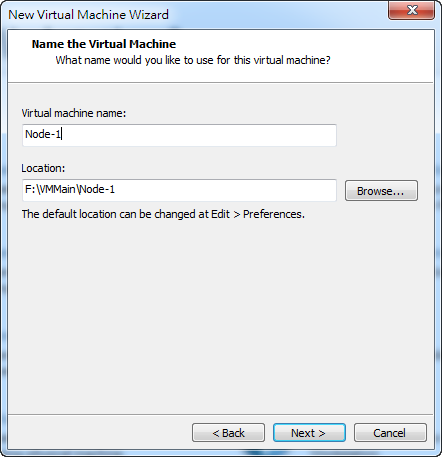Focus the Virtual machine name field
Image resolution: width=442 pixels, height=457 pixels.
click(179, 135)
